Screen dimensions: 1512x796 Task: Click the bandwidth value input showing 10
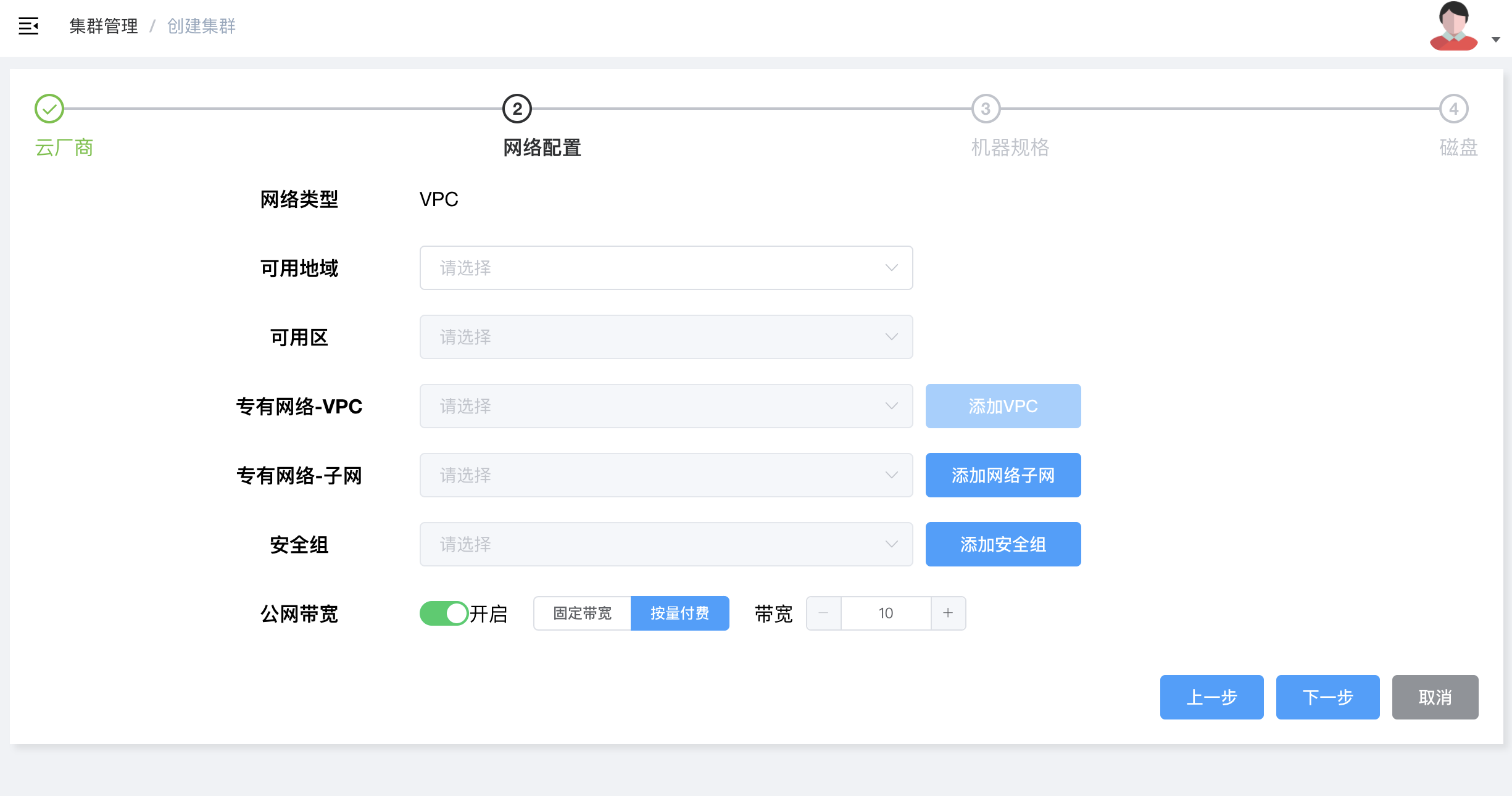pyautogui.click(x=885, y=613)
